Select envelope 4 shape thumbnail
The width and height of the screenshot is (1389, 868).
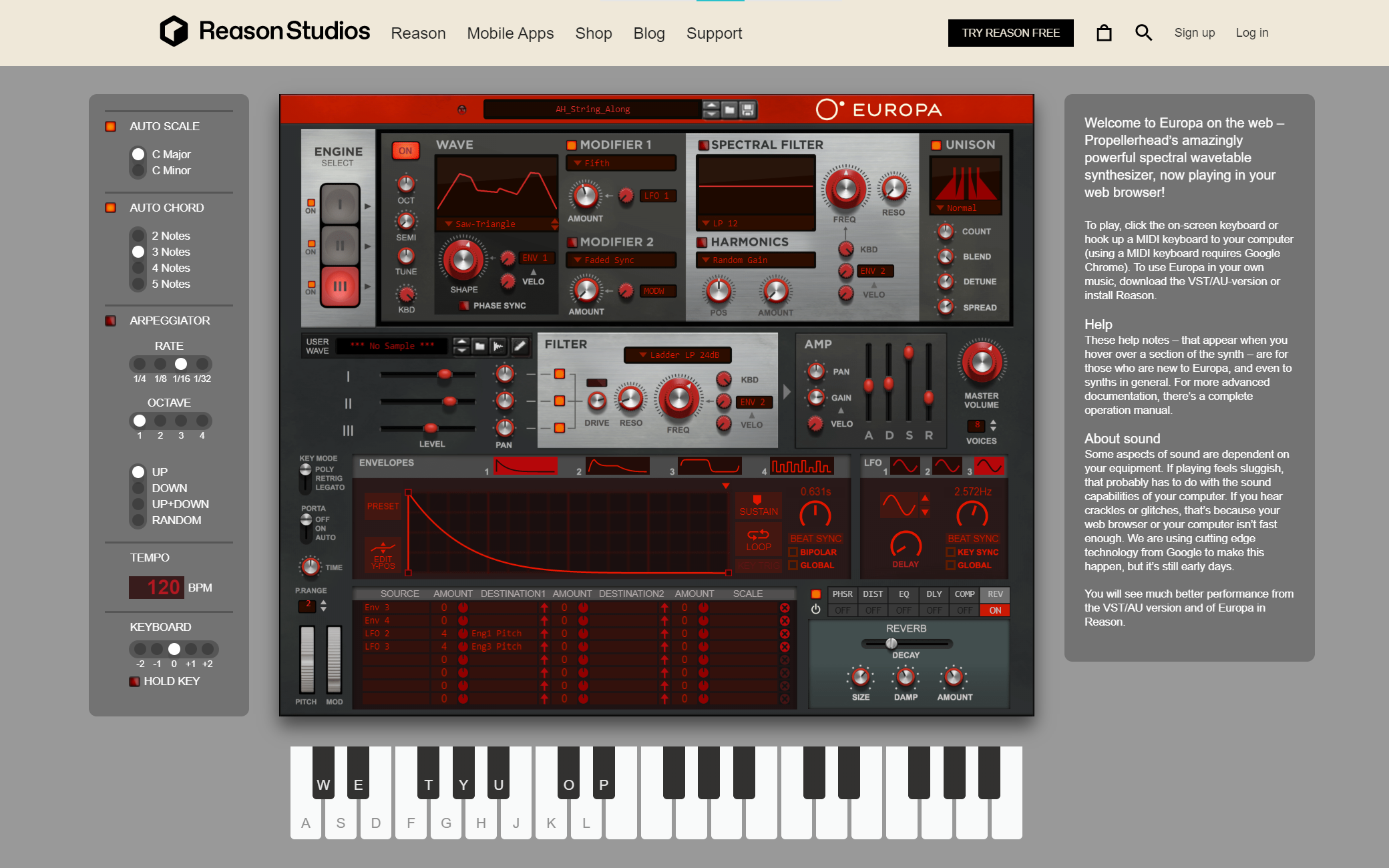(801, 466)
